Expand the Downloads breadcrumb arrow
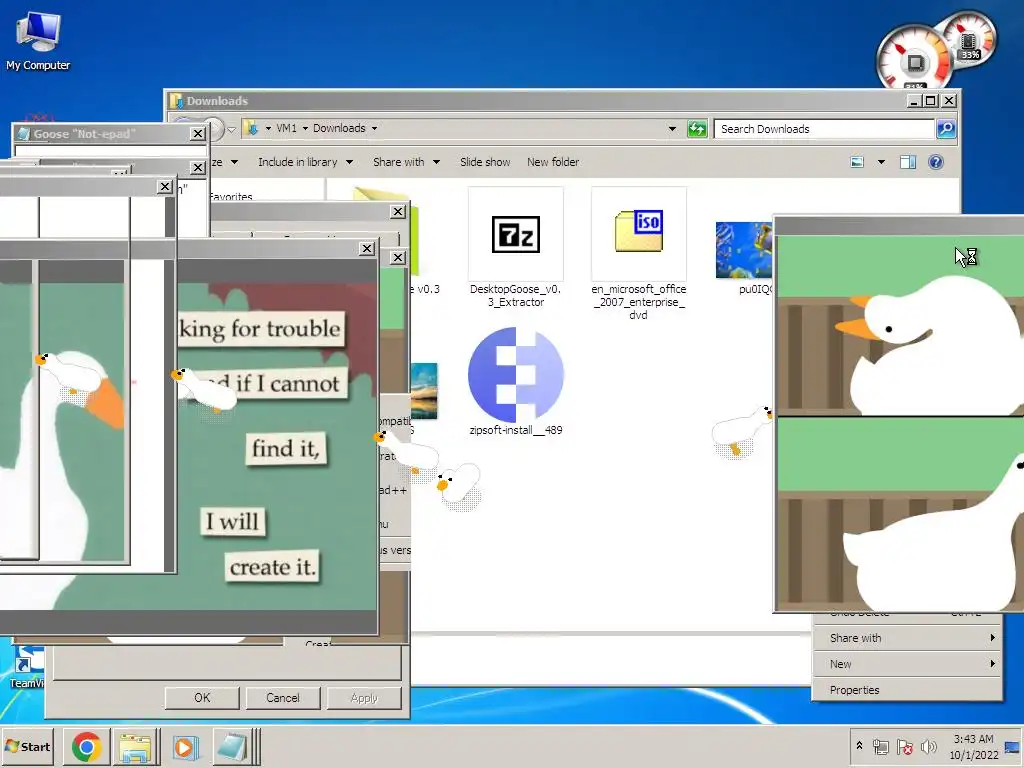Viewport: 1024px width, 768px height. [374, 129]
